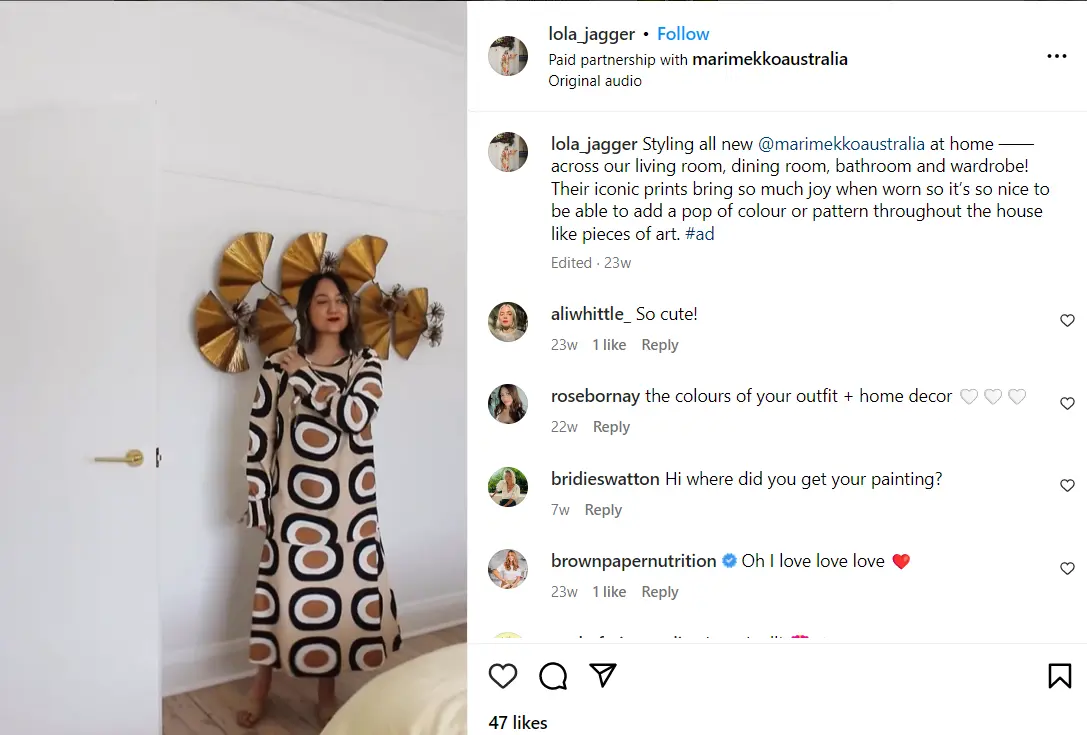Image resolution: width=1087 pixels, height=735 pixels.
Task: Open the three-dot more options menu
Action: [x=1056, y=57]
